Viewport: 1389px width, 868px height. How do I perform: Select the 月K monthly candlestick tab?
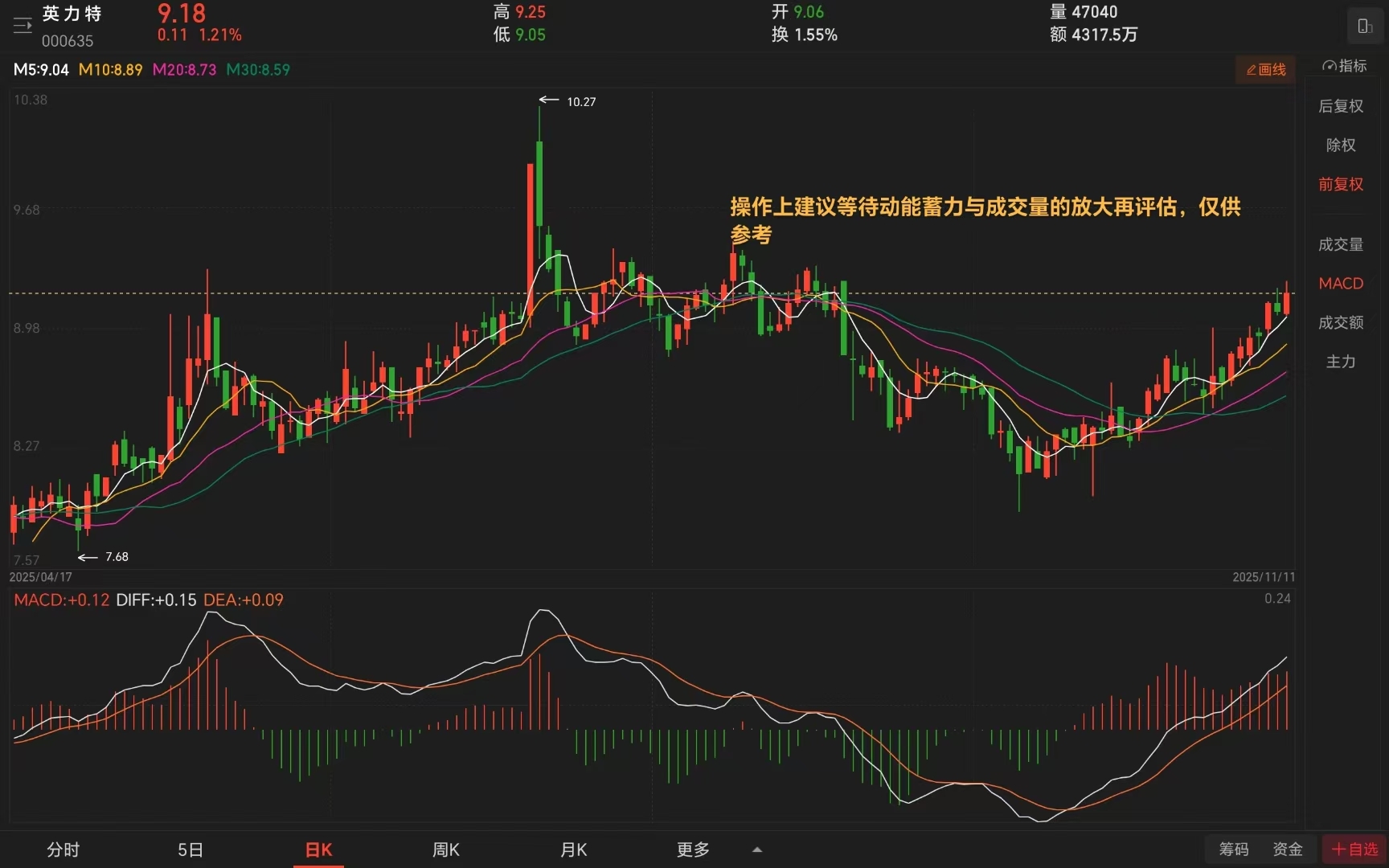[574, 850]
